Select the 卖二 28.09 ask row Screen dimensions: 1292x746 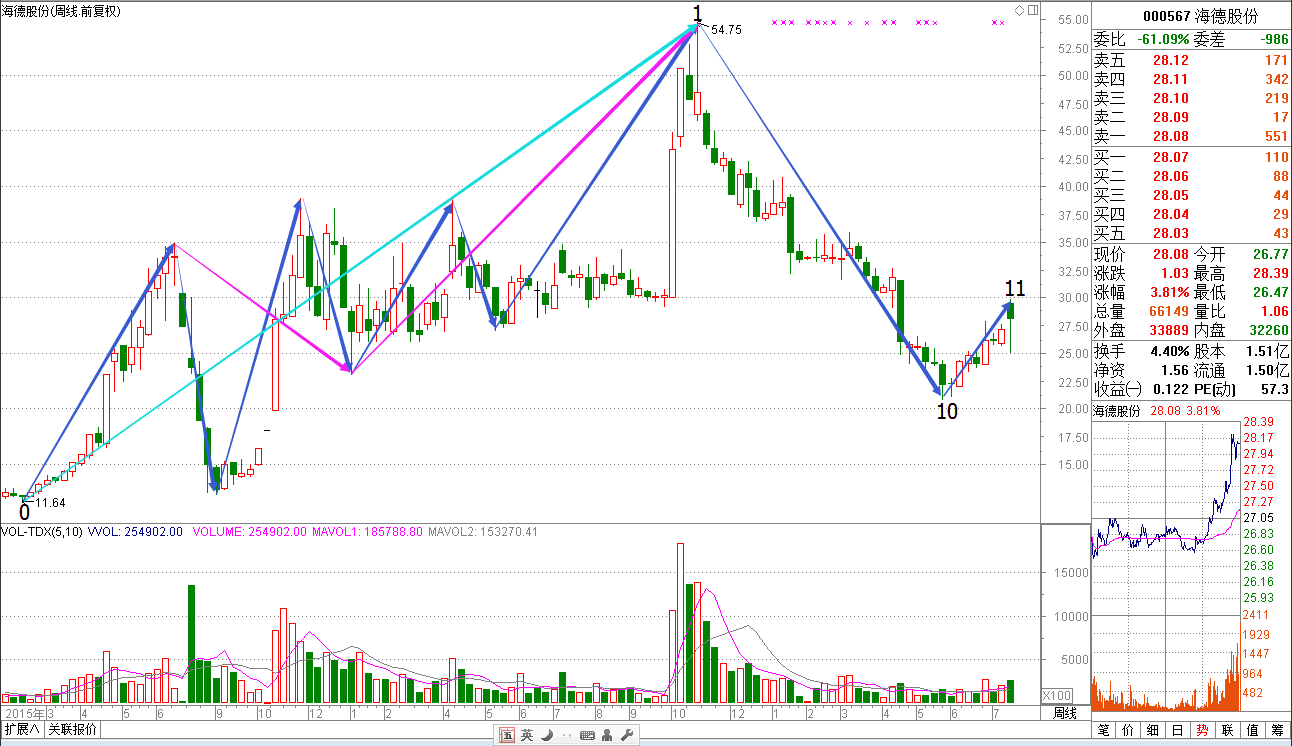1191,117
